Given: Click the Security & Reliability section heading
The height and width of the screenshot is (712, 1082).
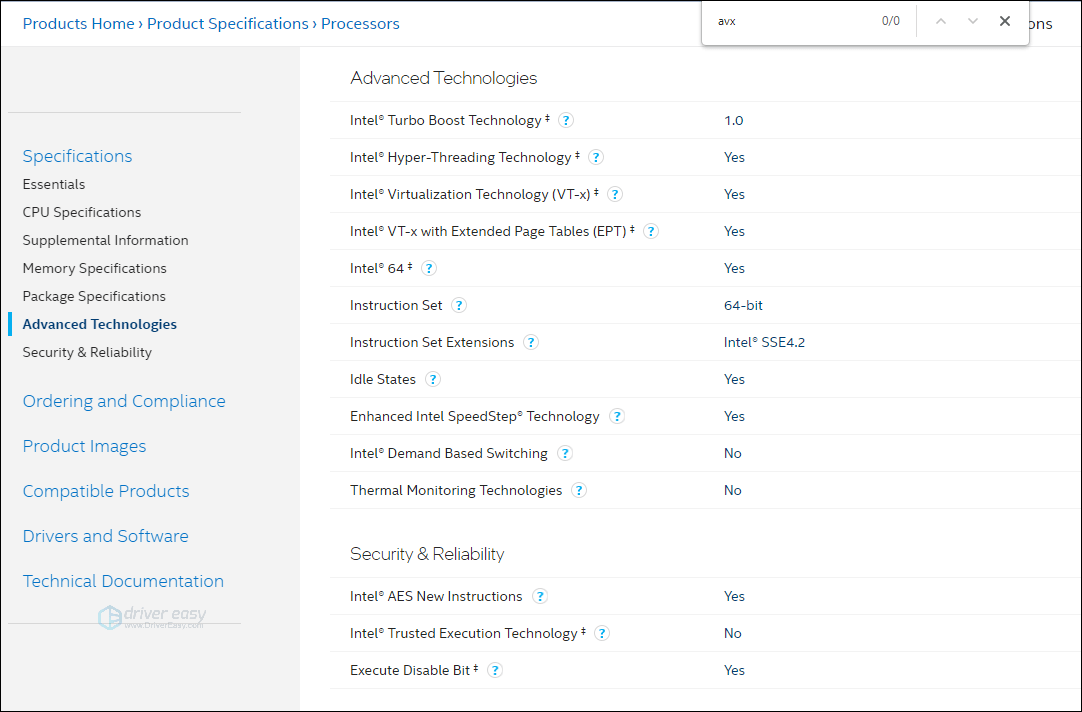Looking at the screenshot, I should click(427, 554).
